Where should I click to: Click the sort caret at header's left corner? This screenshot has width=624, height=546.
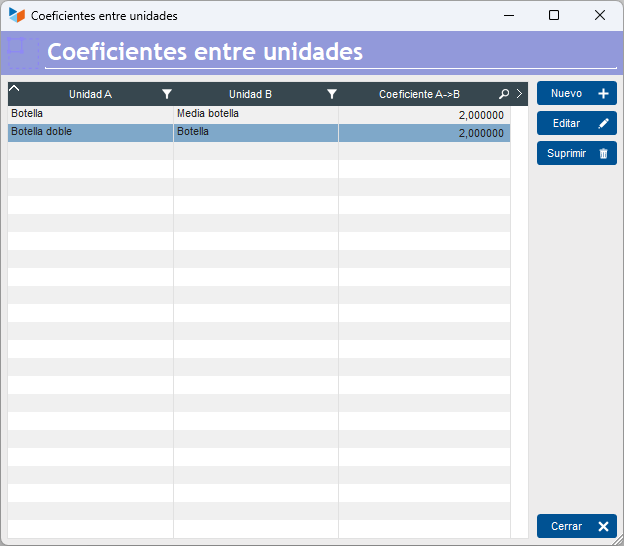click(x=14, y=89)
